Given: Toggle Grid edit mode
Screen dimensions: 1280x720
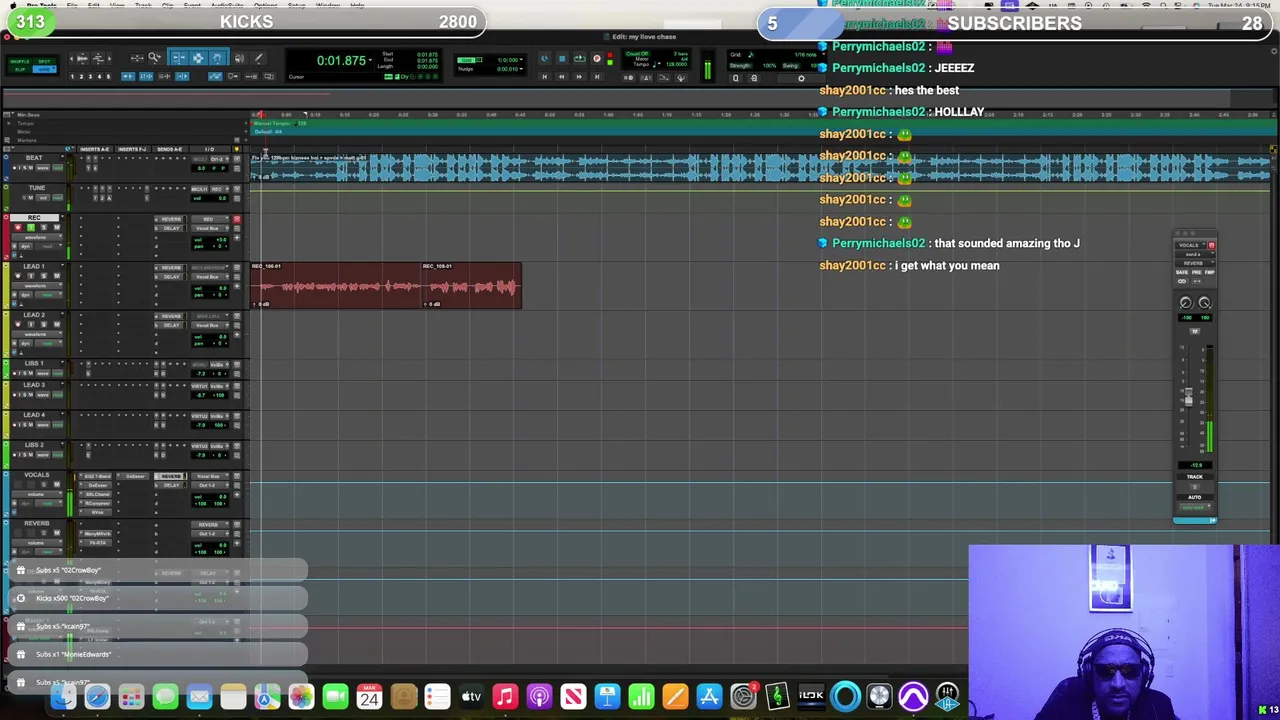Looking at the screenshot, I should point(44,70).
